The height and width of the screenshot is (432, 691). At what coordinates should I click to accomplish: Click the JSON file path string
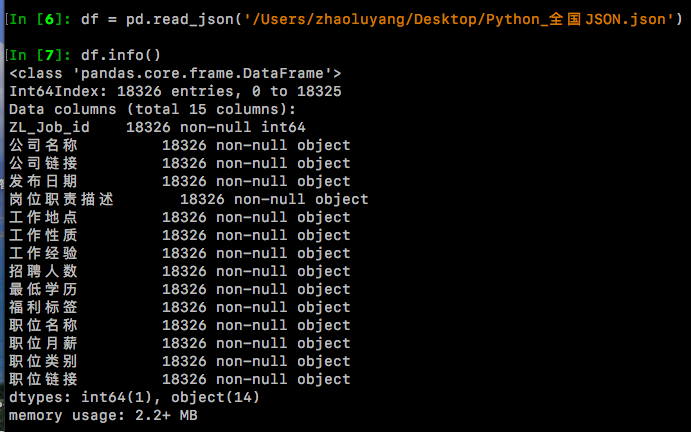(x=459, y=19)
